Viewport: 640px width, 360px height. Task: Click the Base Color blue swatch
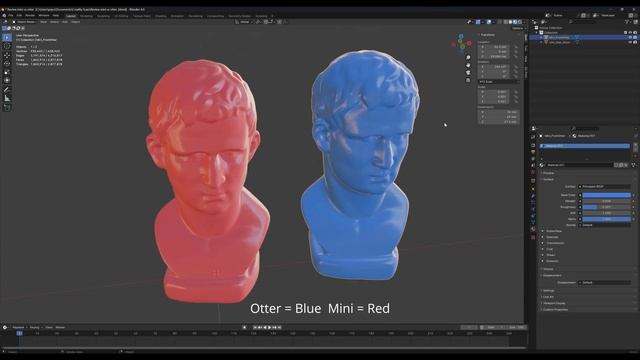607,195
